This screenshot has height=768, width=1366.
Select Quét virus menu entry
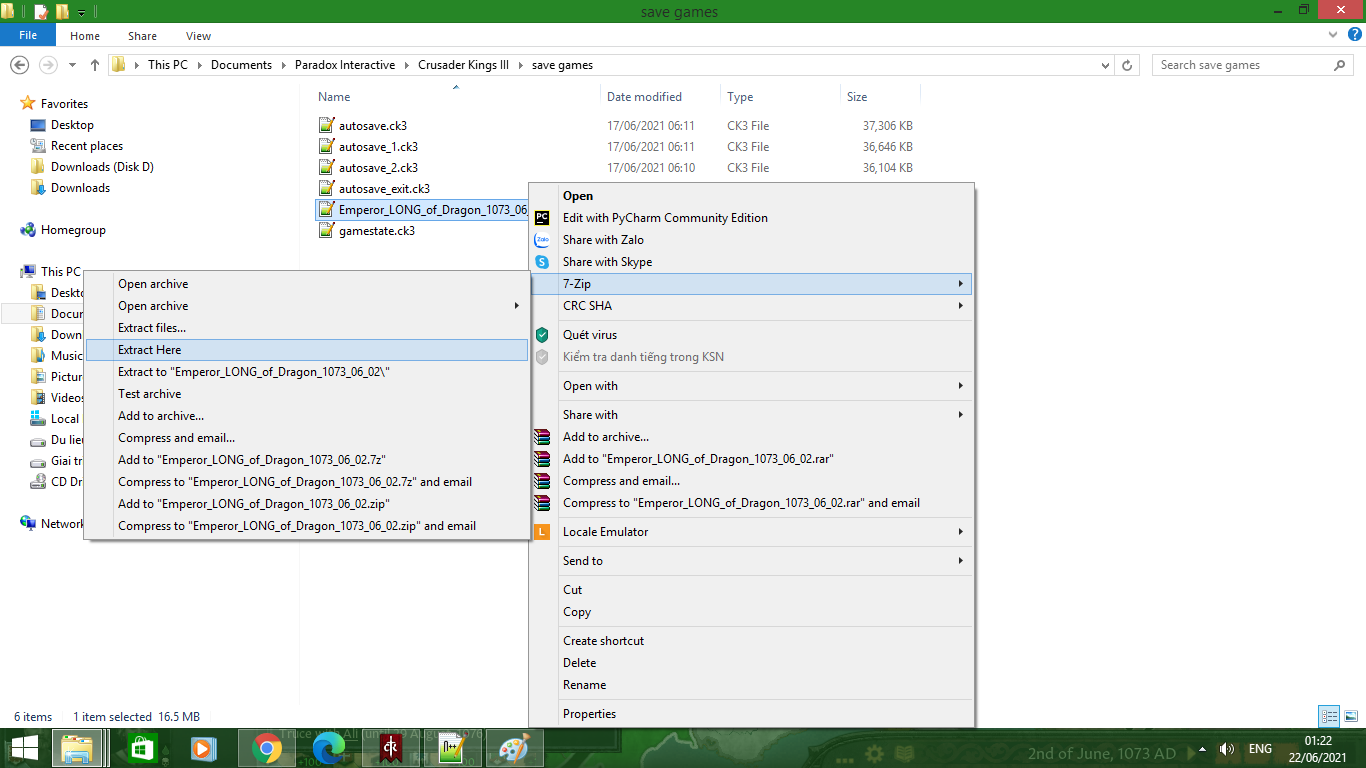[751, 335]
